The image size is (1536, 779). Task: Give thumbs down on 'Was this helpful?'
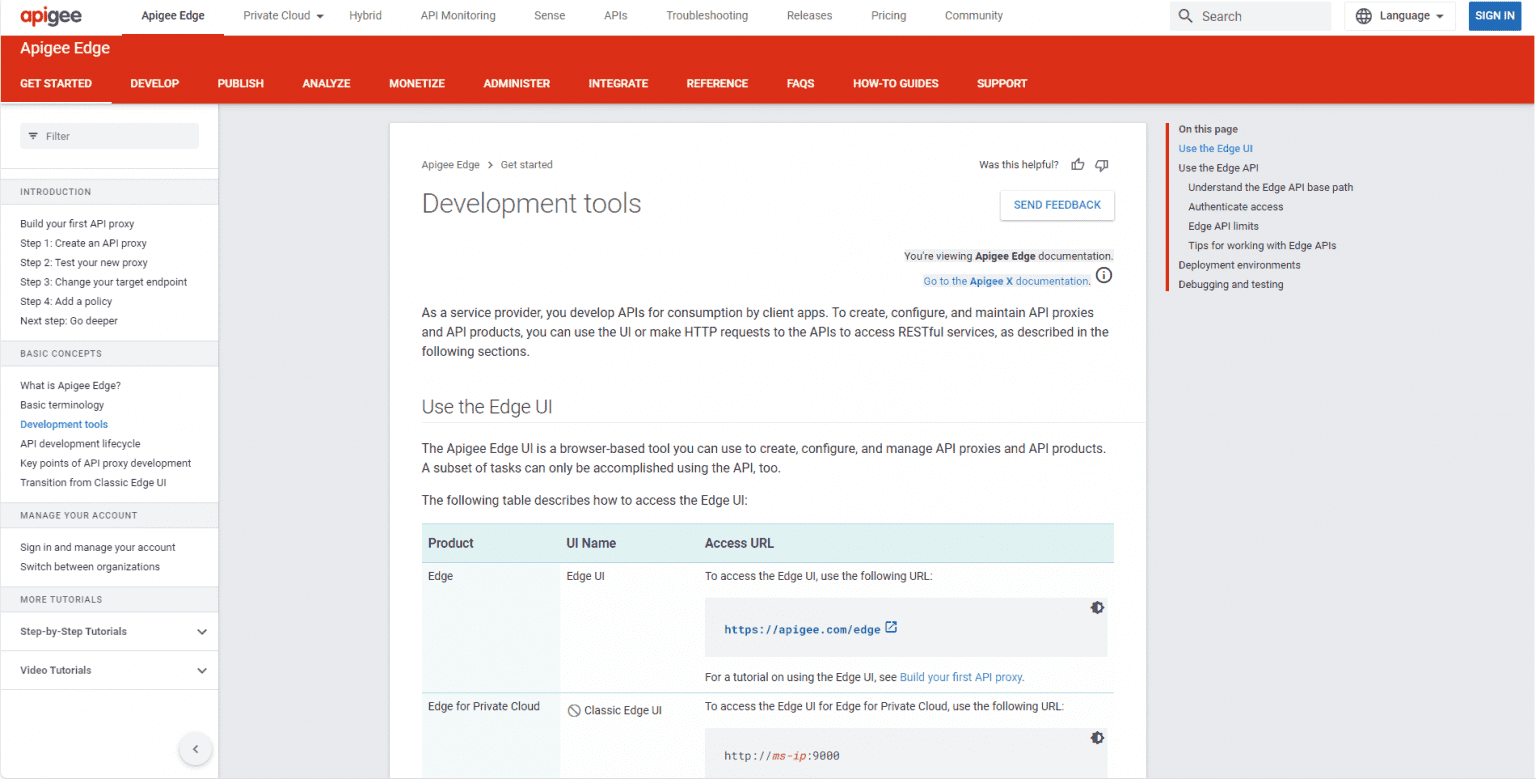1101,164
